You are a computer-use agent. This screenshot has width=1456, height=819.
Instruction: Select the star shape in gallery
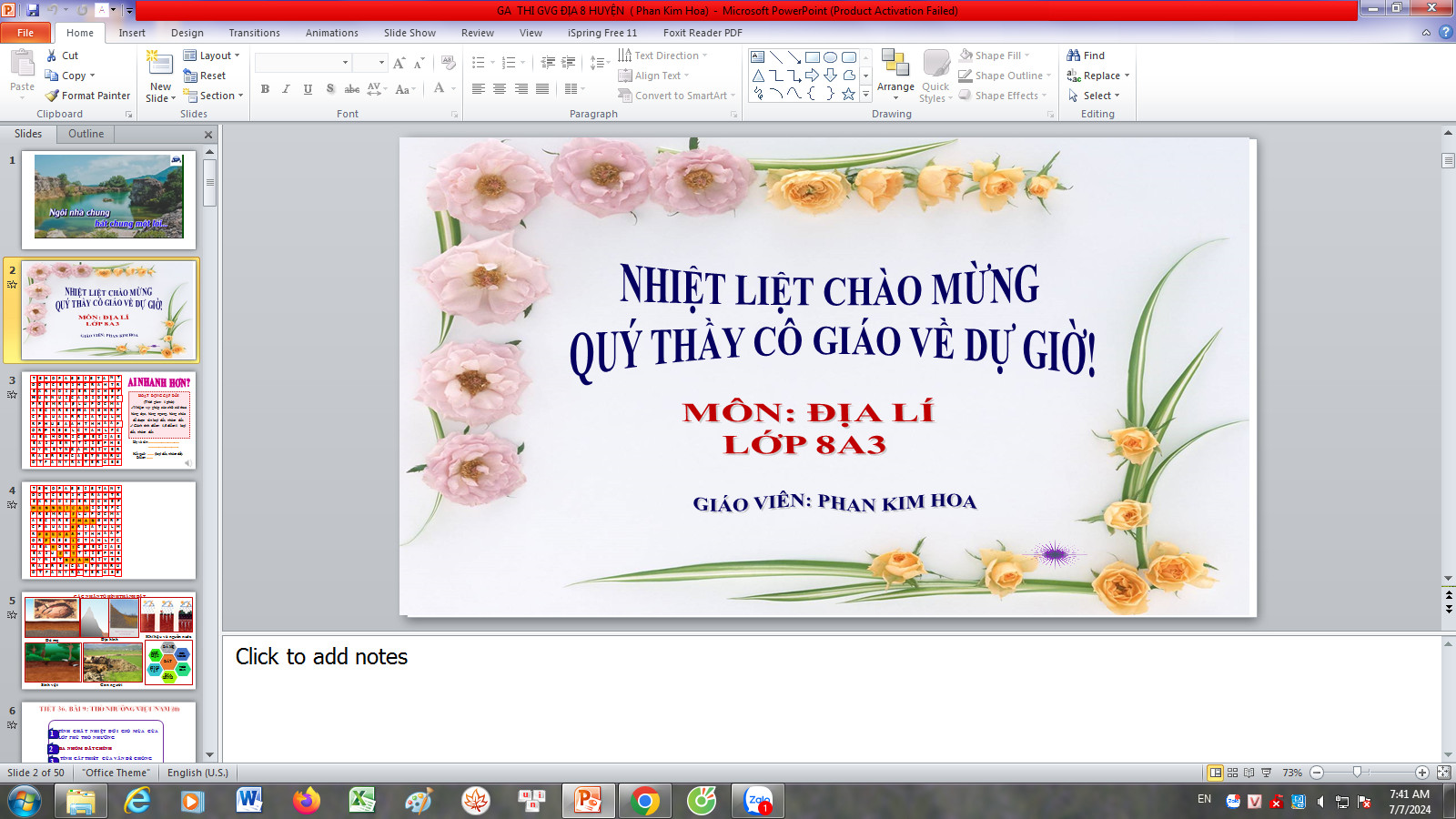coord(849,94)
